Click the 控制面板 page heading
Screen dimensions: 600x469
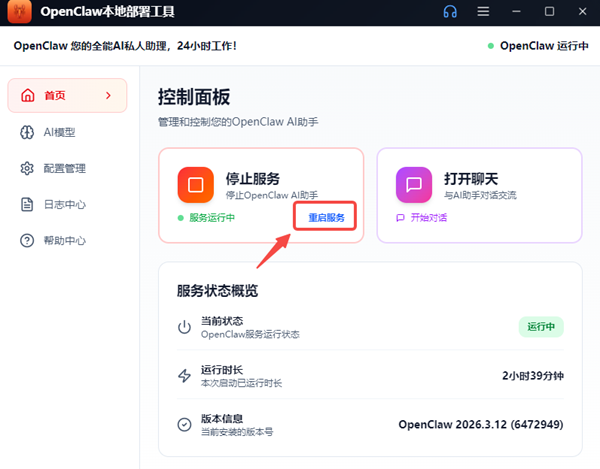coord(194,97)
